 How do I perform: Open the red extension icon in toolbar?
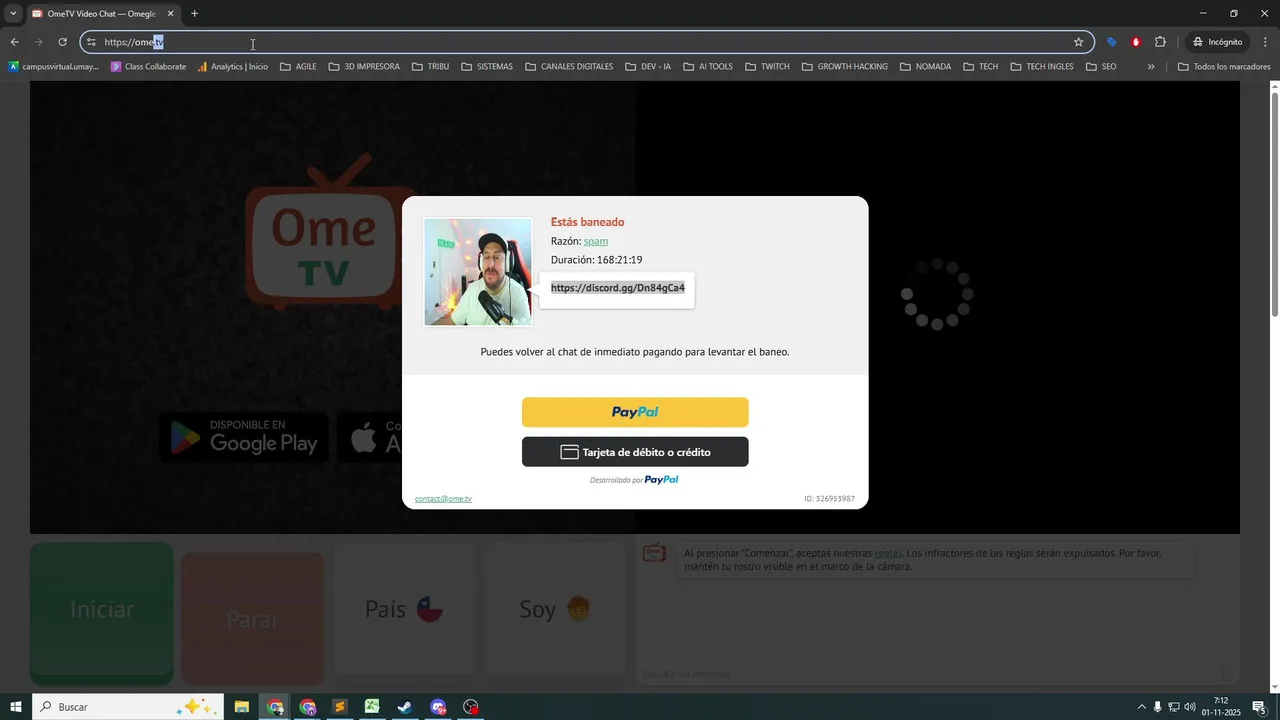coord(1136,42)
